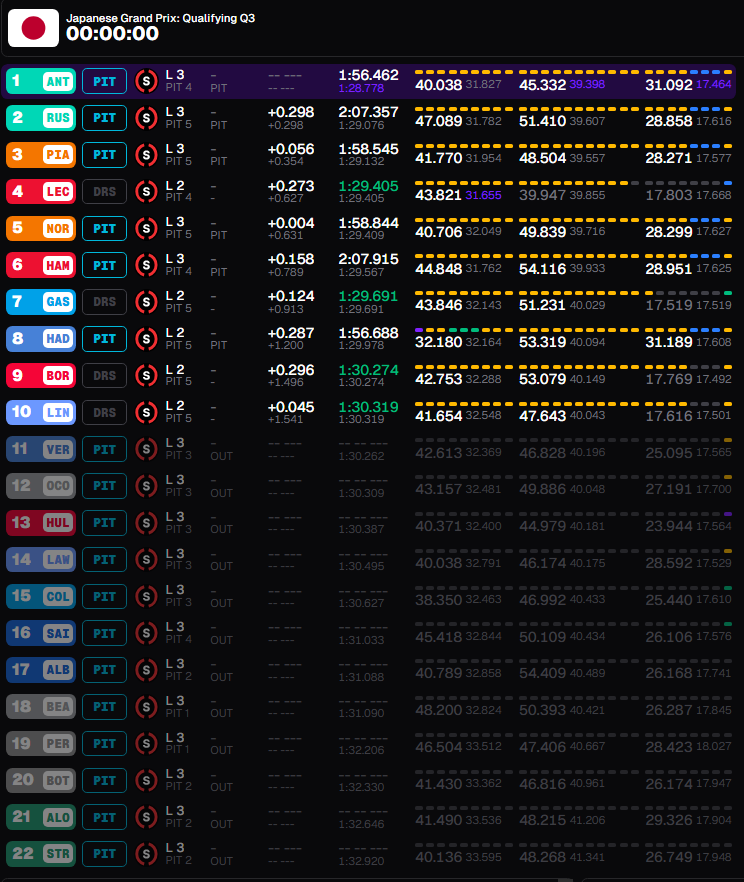Click soft tyre icon in RUS row
Image resolution: width=744 pixels, height=882 pixels.
pyautogui.click(x=146, y=118)
